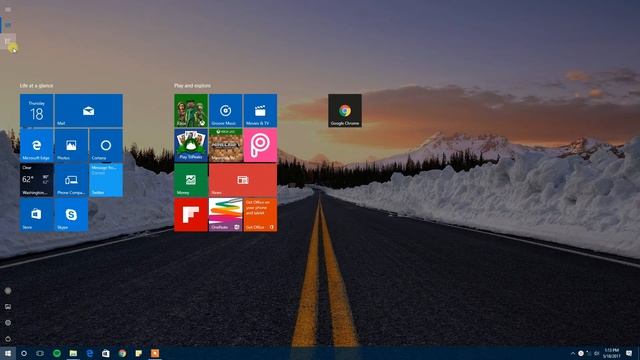The image size is (640, 360).
Task: Launch the Skype tile
Action: tap(71, 215)
